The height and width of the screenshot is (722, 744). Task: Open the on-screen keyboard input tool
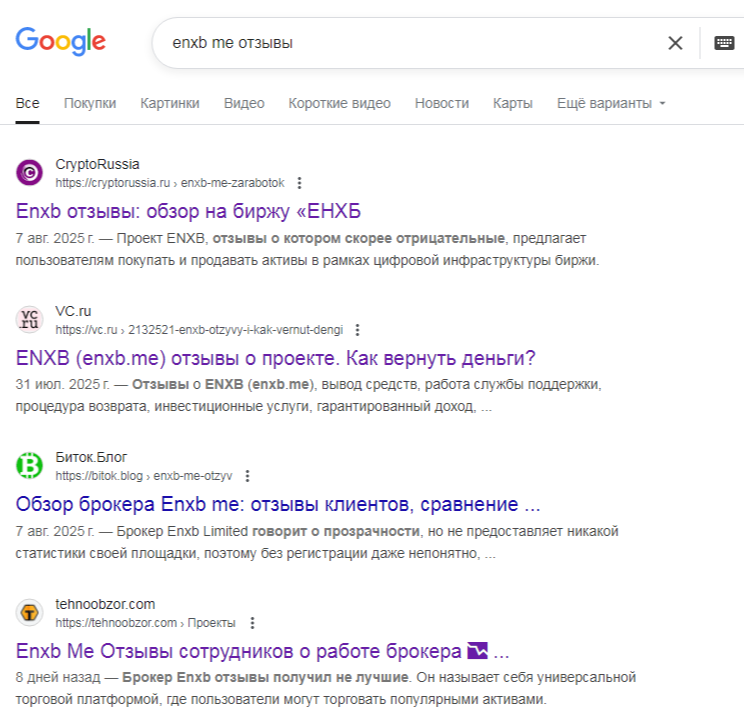coord(724,43)
